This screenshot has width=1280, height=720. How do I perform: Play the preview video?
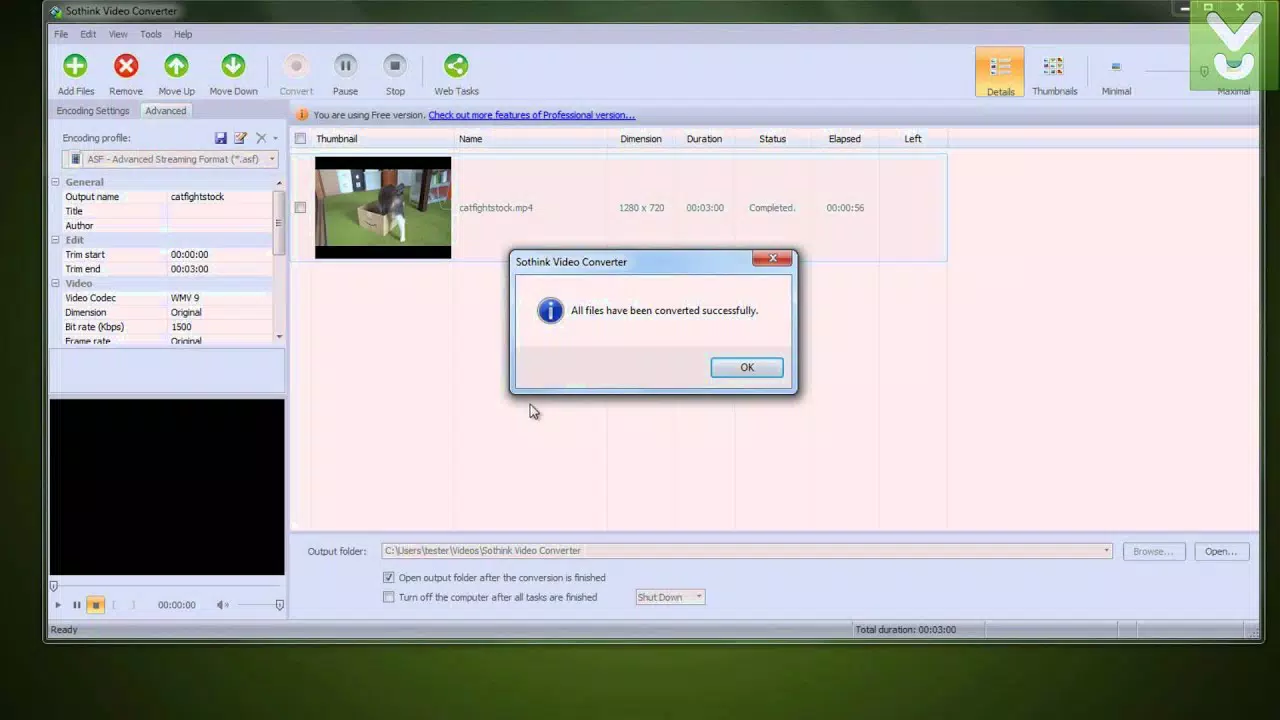coord(57,605)
